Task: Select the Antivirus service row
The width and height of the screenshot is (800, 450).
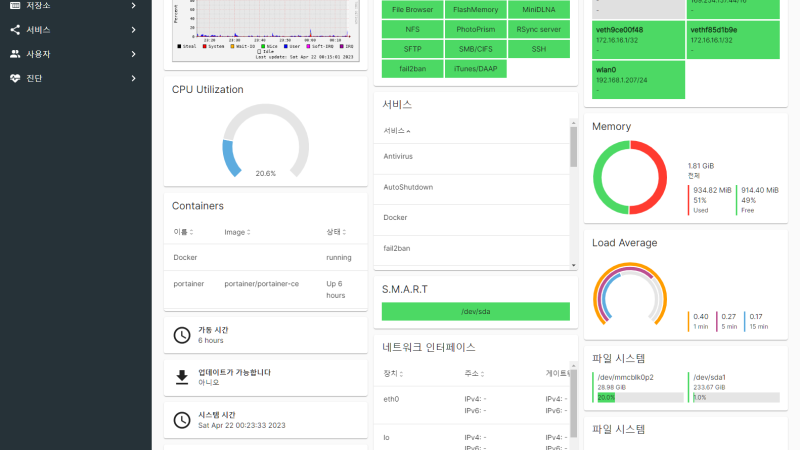Action: click(471, 157)
